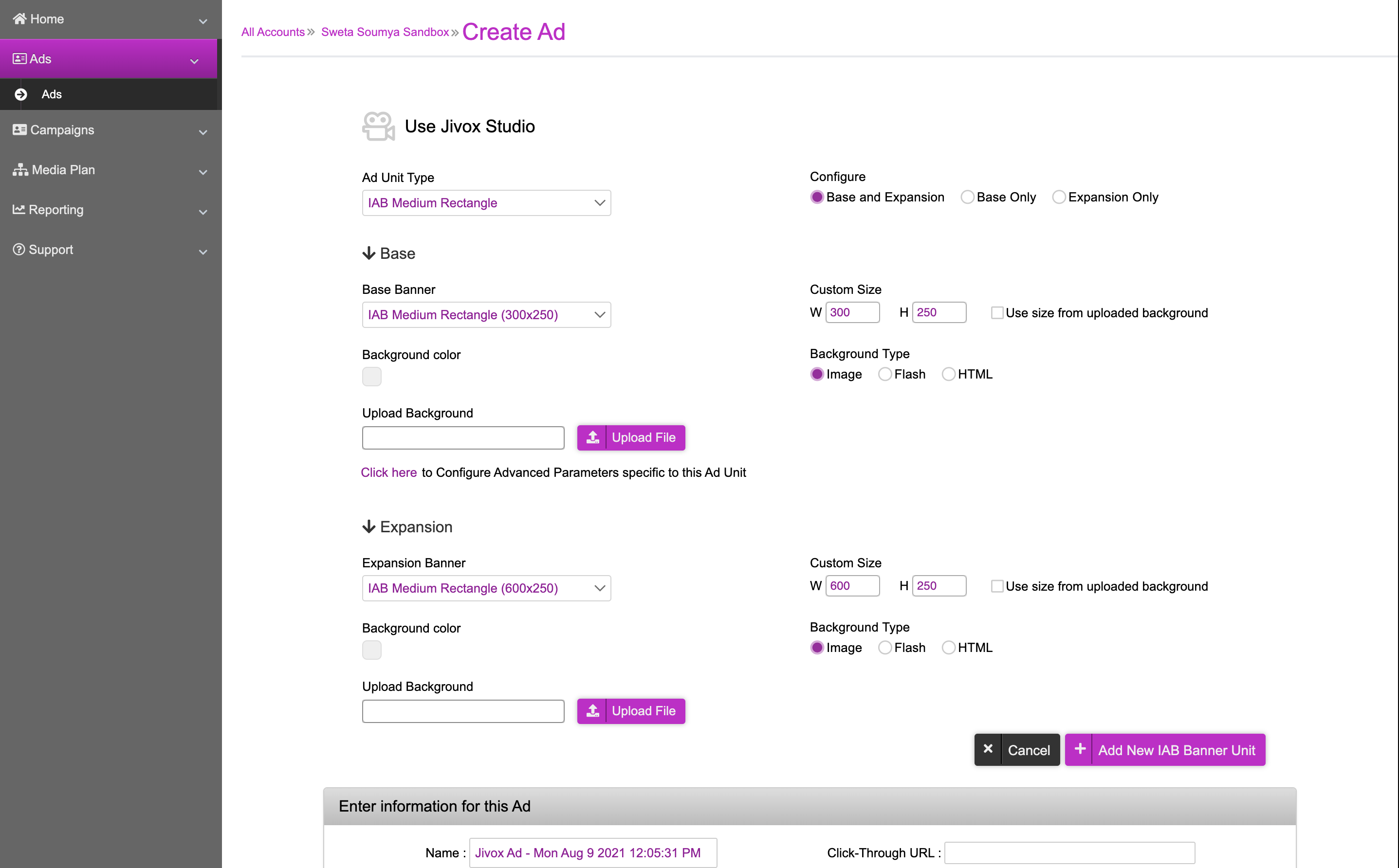Focus the ad Name field
Screen dimensions: 1399x868
click(x=593, y=852)
